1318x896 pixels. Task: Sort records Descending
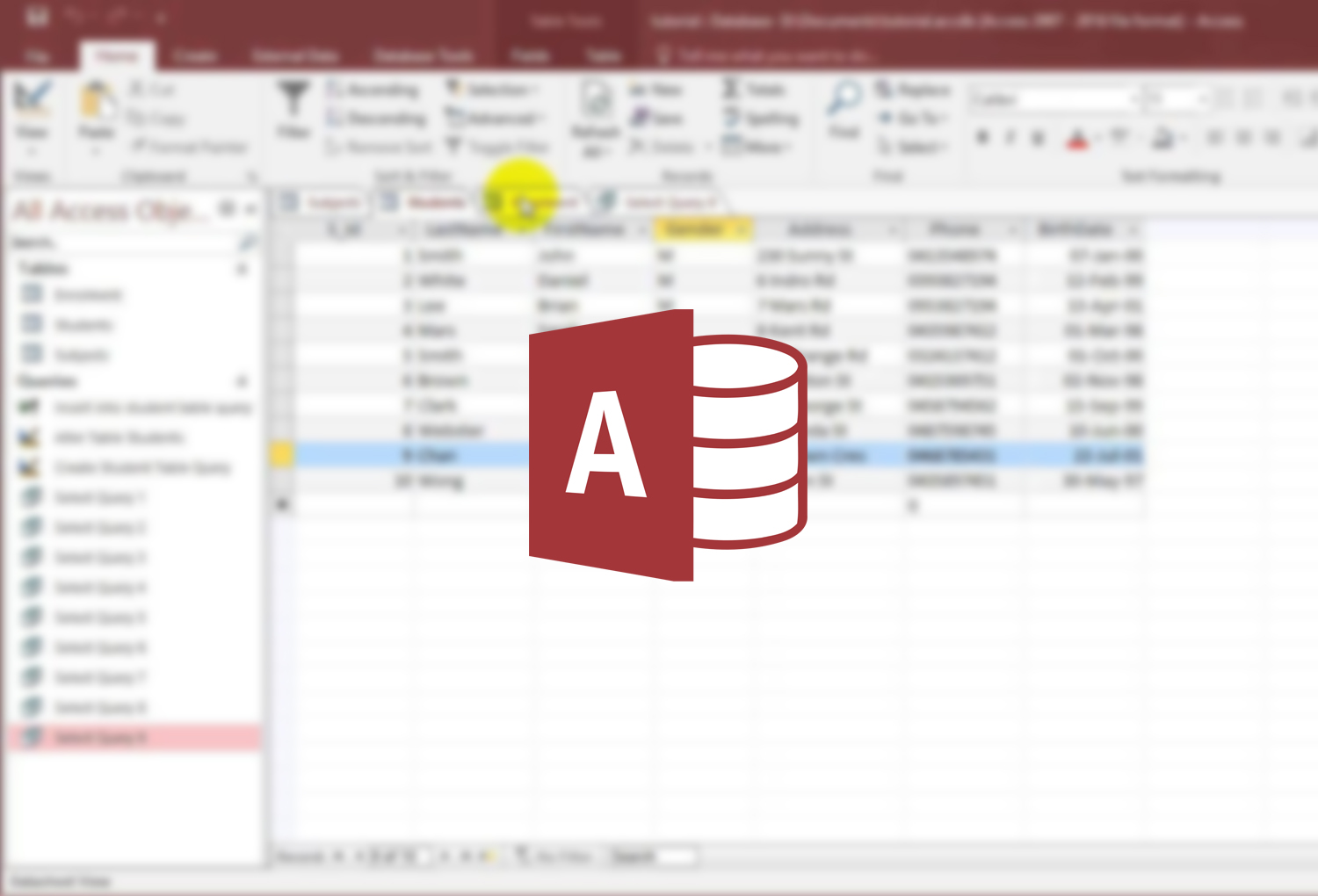pyautogui.click(x=376, y=118)
